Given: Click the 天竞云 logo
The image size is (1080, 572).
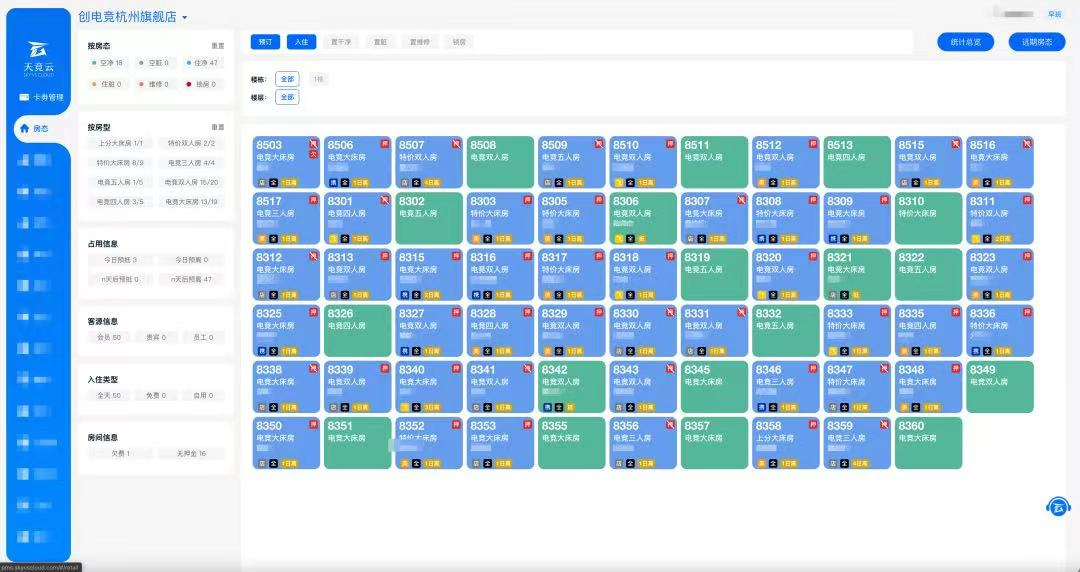Looking at the screenshot, I should (39, 59).
